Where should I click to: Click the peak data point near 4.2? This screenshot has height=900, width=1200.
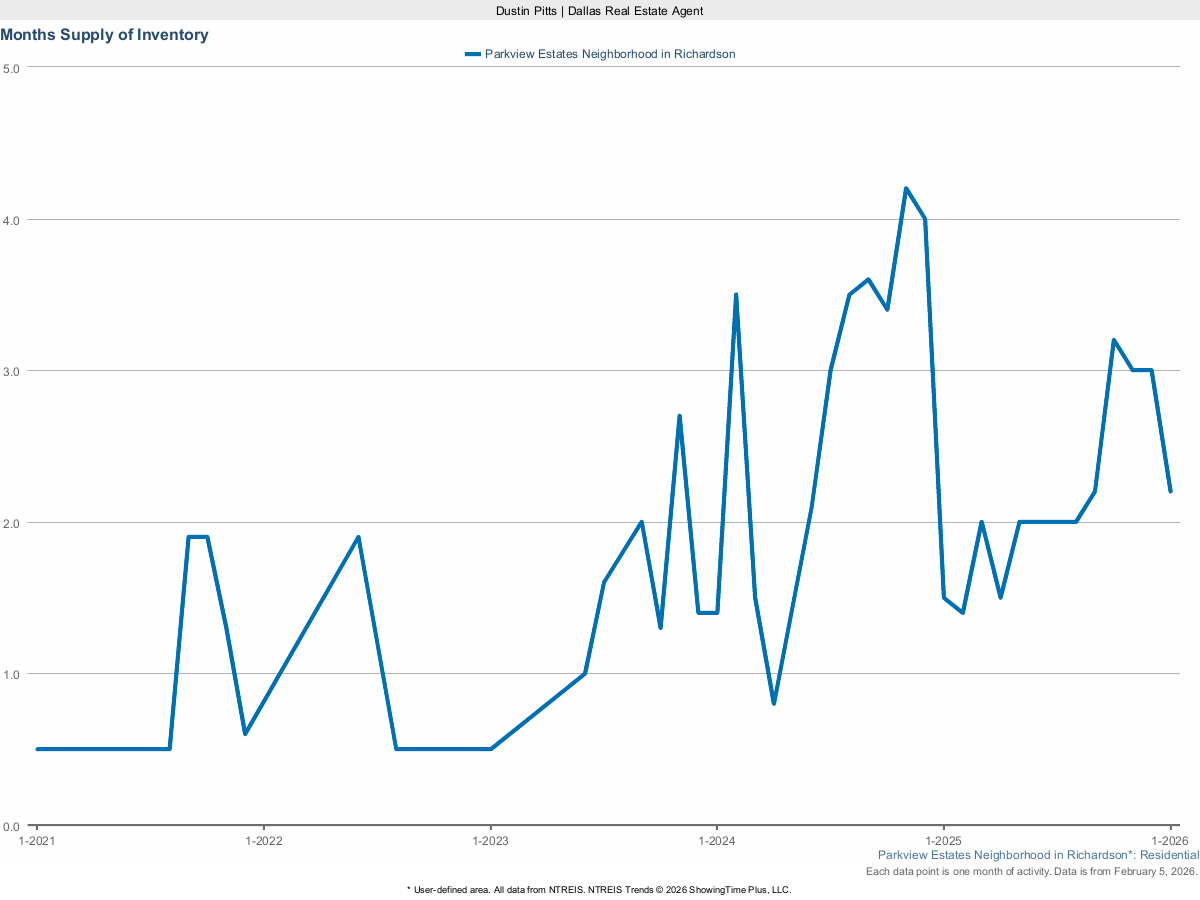(906, 186)
